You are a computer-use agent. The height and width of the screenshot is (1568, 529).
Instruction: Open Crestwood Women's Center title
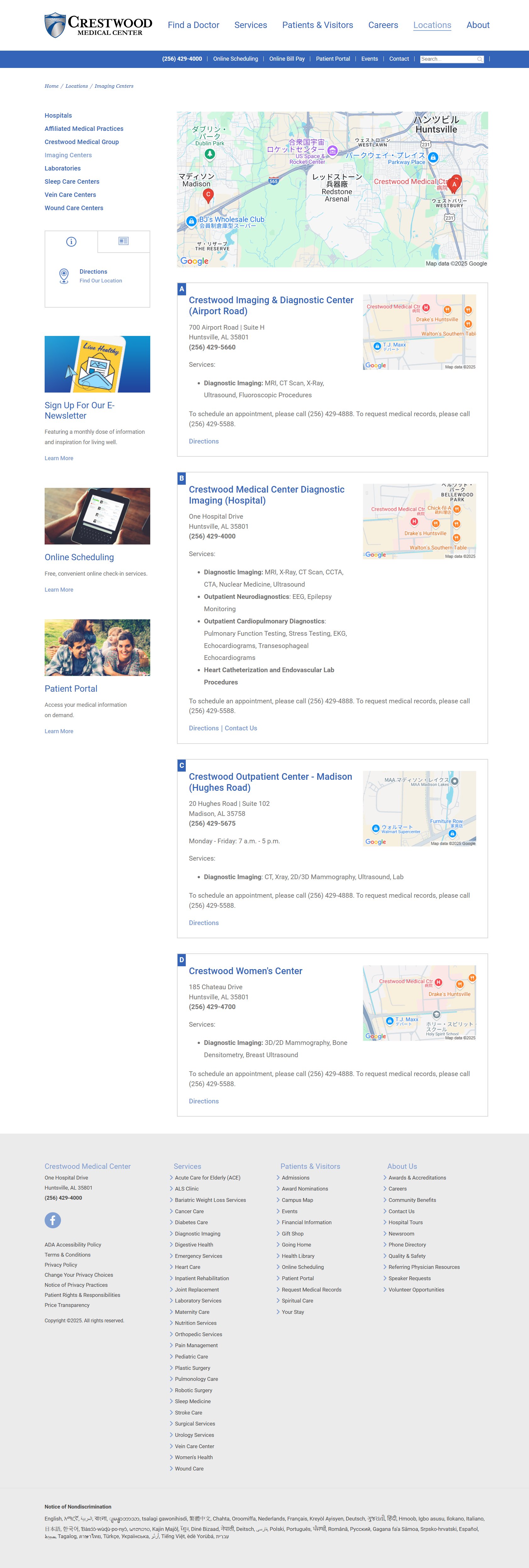pyautogui.click(x=246, y=971)
